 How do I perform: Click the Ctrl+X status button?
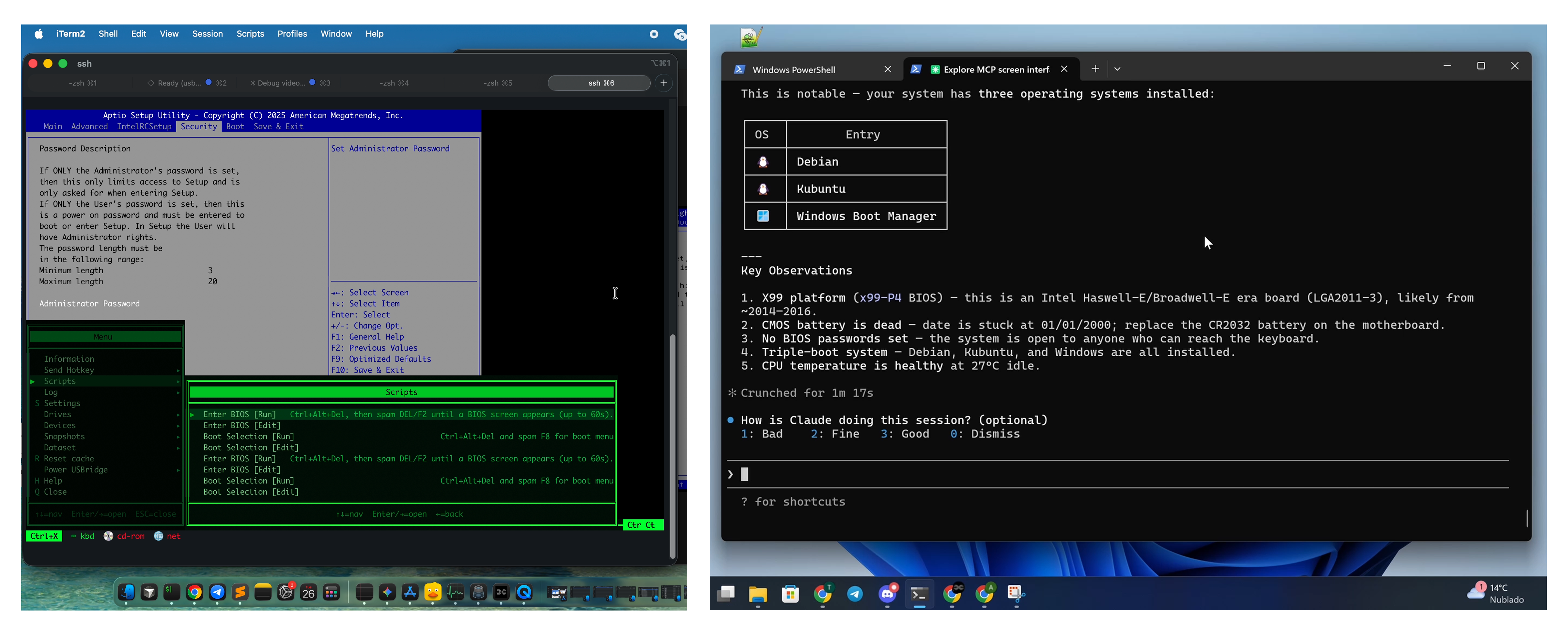coord(44,536)
